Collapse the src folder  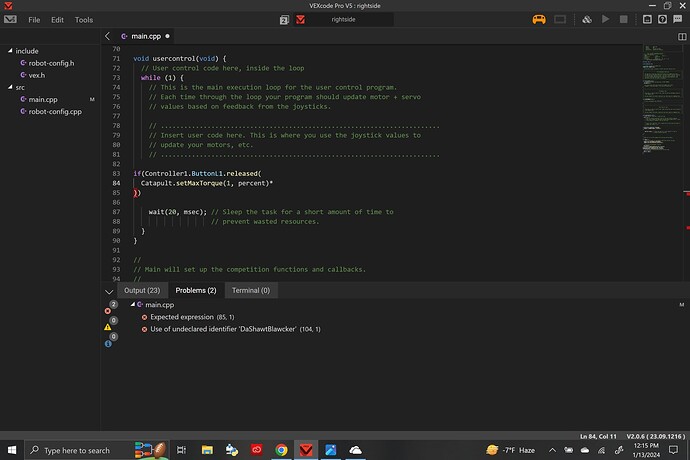coord(10,87)
